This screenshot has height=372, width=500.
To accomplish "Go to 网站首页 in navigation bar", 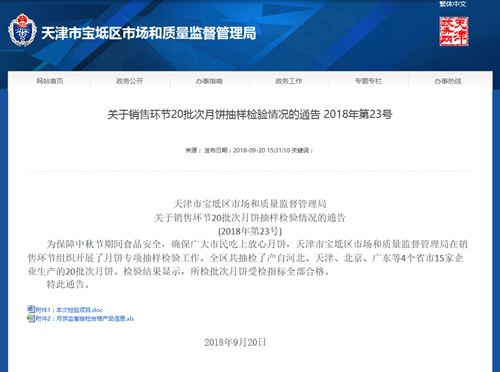I will 50,81.
